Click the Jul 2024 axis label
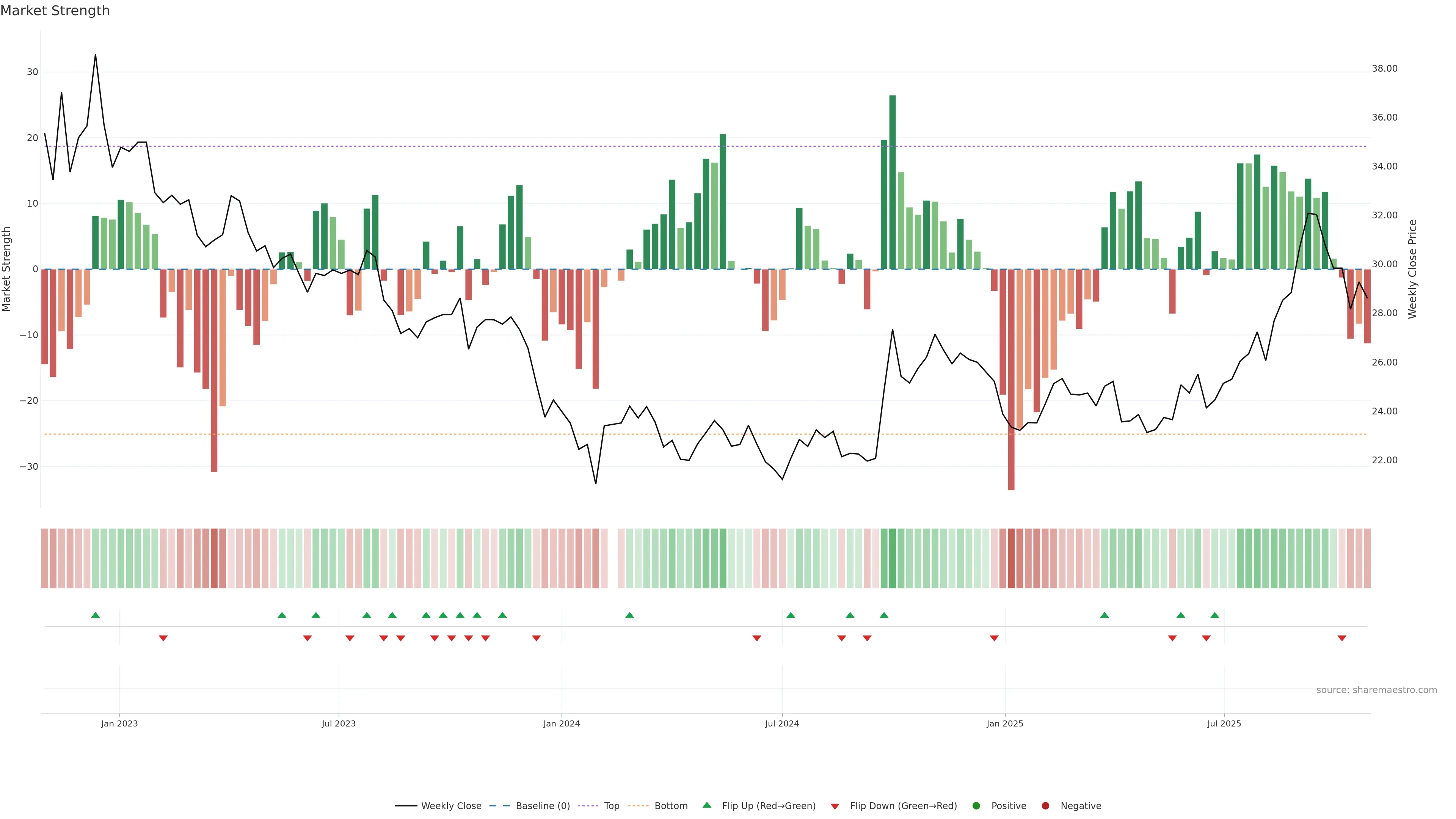This screenshot has height=819, width=1456. pyautogui.click(x=782, y=723)
